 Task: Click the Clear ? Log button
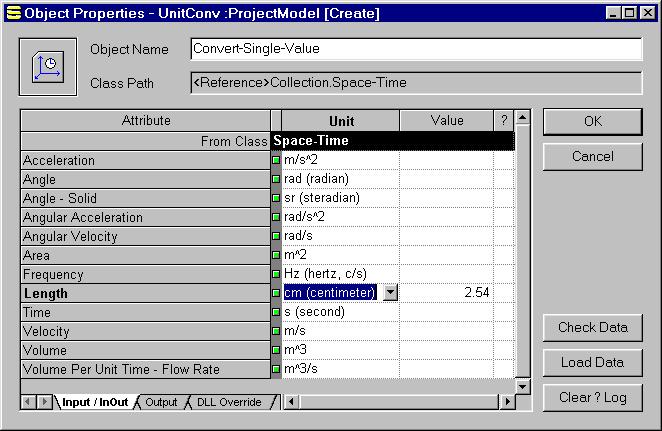tap(592, 397)
